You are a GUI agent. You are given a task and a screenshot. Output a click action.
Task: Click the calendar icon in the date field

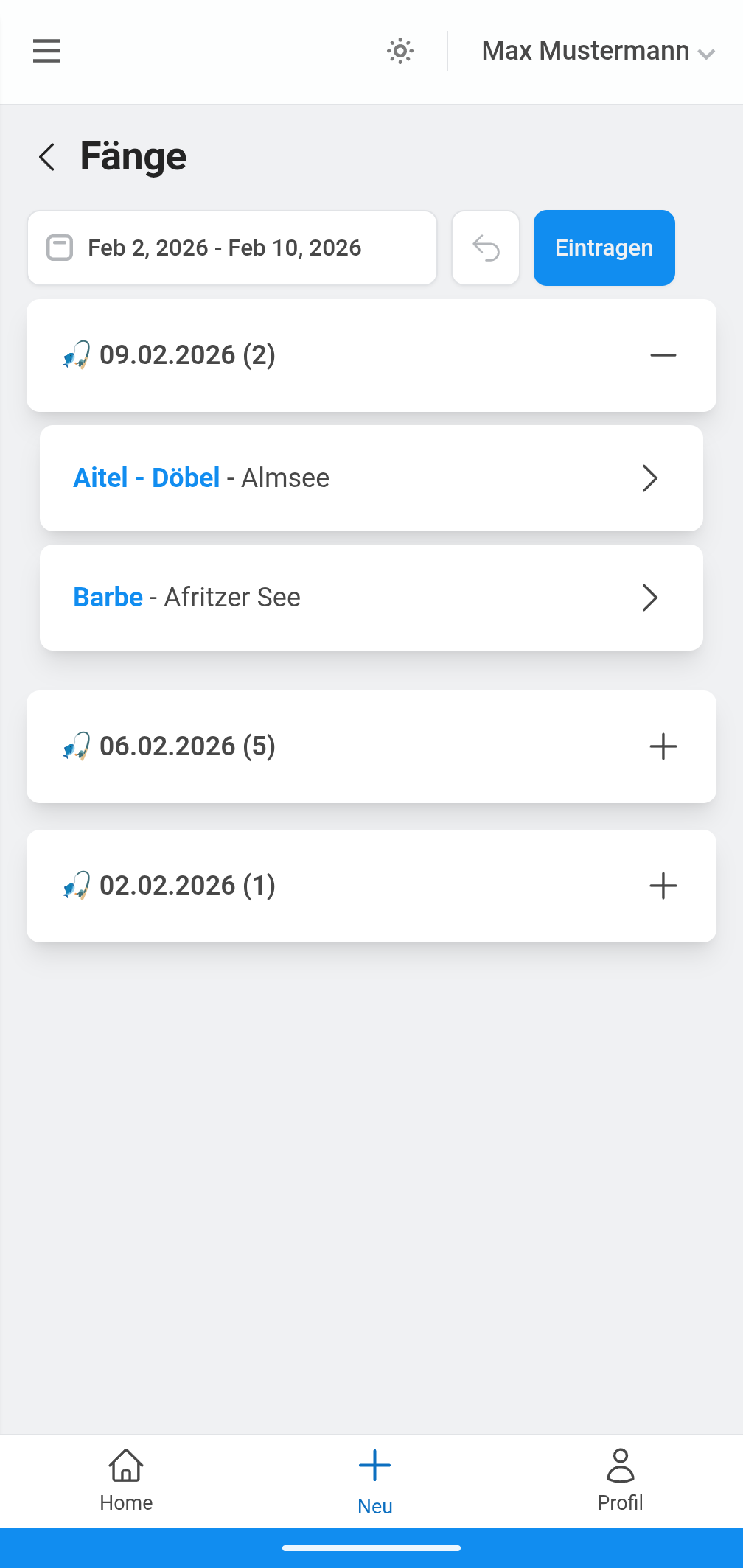click(x=60, y=248)
